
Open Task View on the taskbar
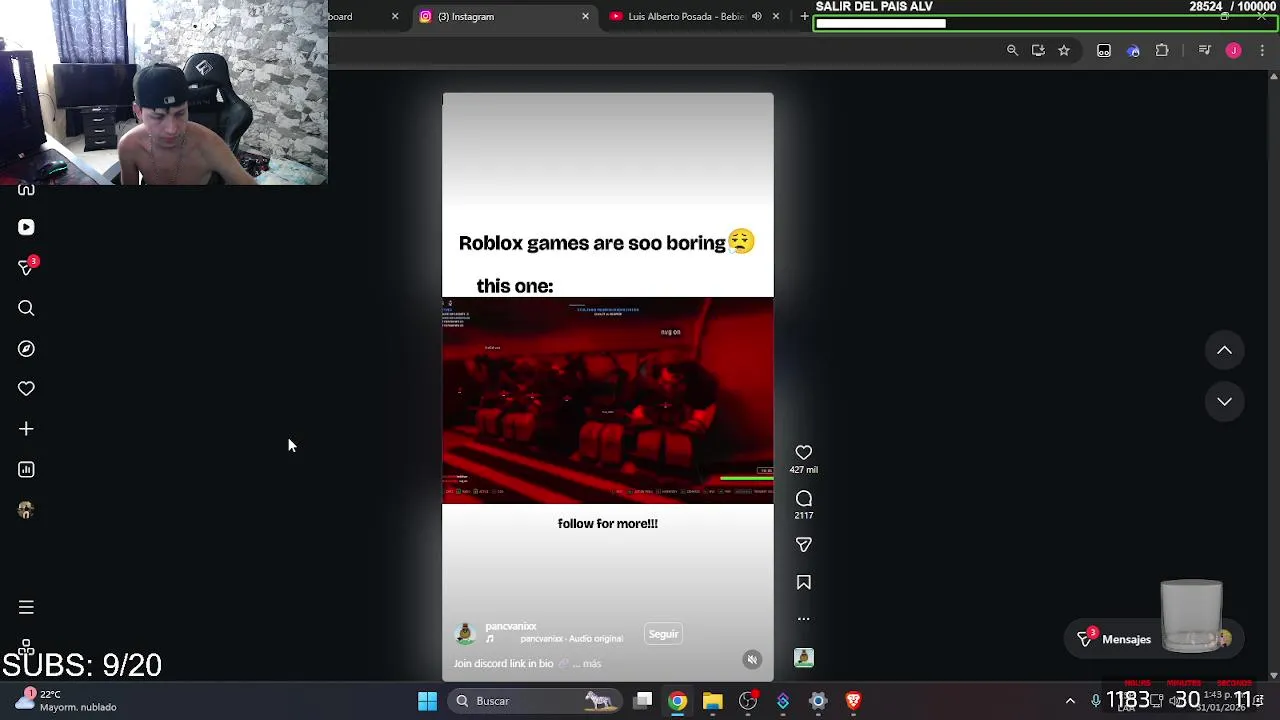643,701
